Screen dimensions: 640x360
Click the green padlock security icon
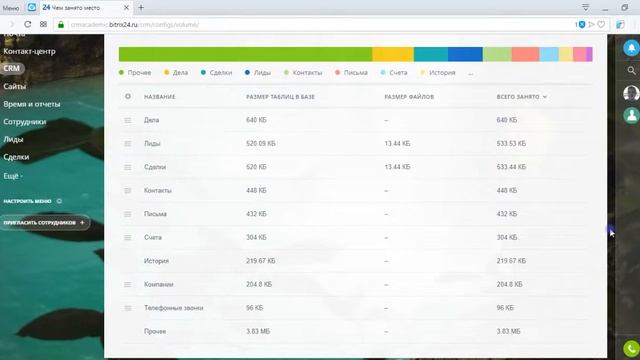point(61,24)
